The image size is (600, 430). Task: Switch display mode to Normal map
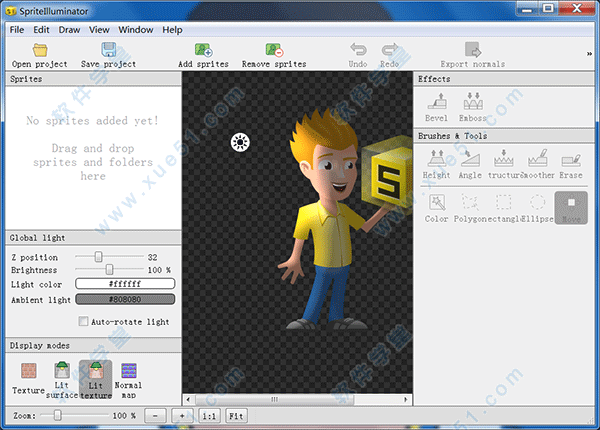[x=128, y=376]
